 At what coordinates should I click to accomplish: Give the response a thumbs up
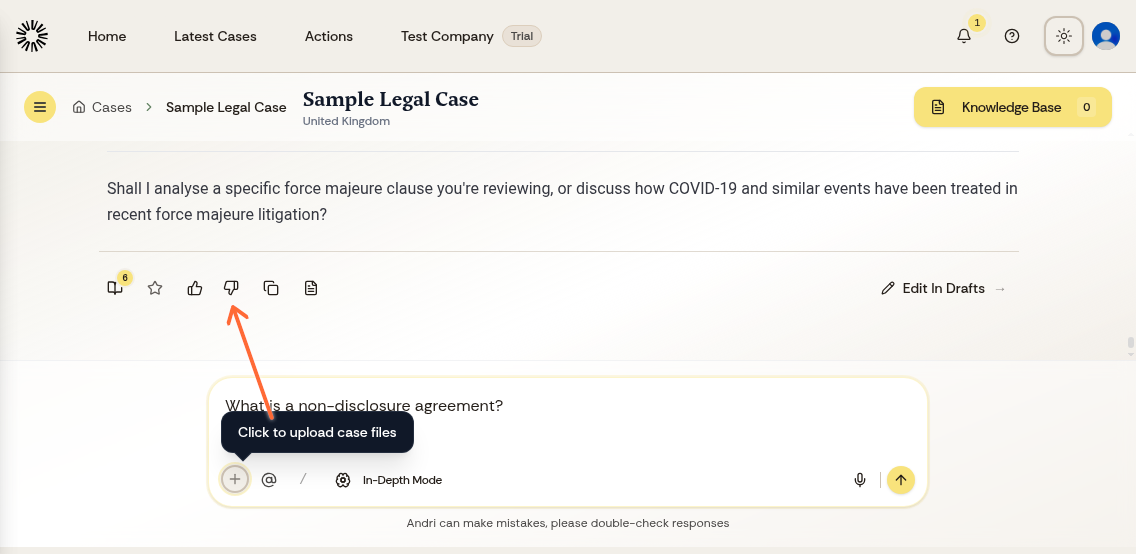coord(195,288)
